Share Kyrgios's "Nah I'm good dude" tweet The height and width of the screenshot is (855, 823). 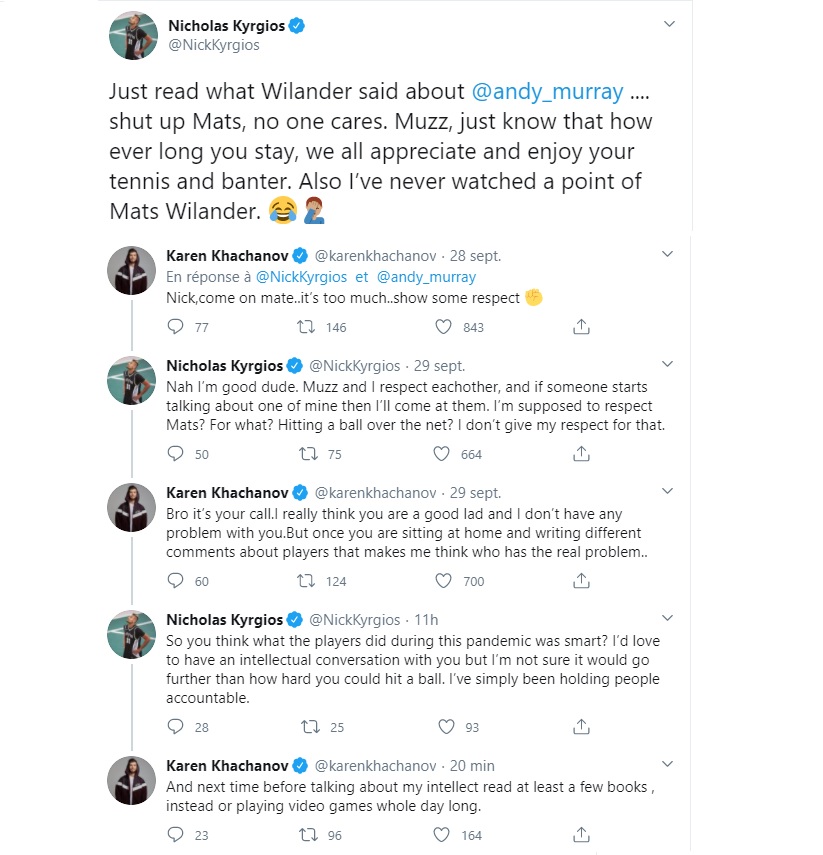[581, 454]
